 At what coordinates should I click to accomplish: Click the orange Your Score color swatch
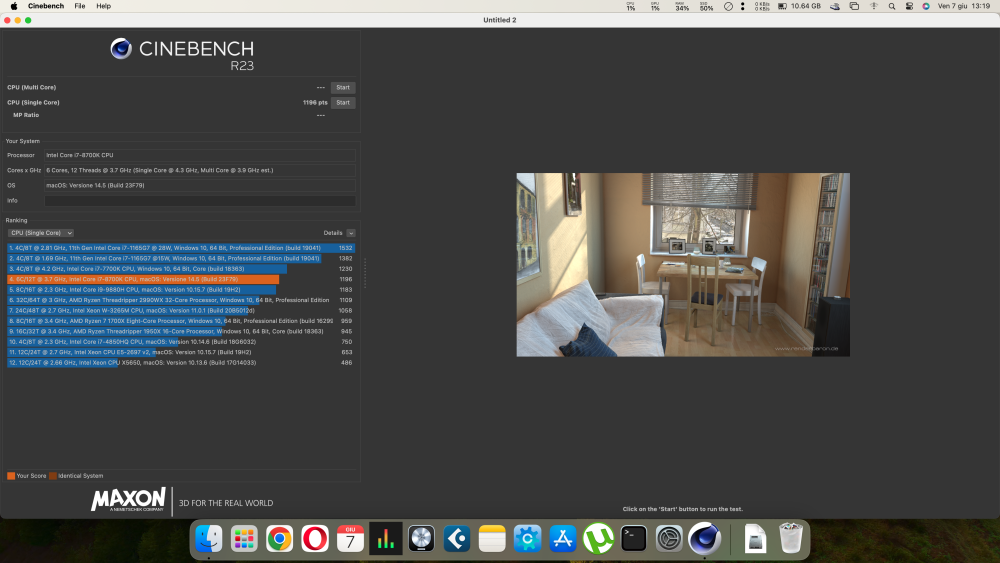[11, 476]
